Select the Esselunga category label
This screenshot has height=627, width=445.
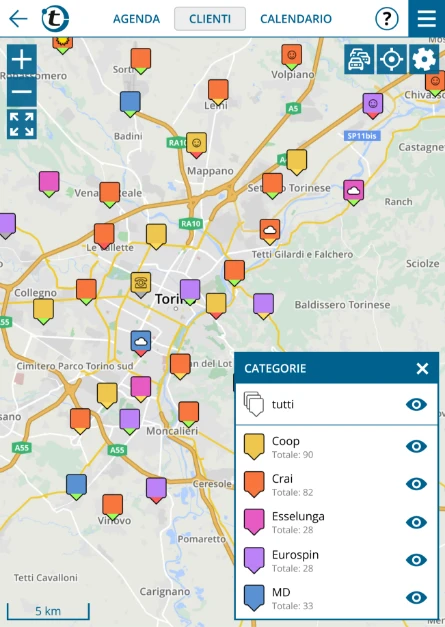click(x=298, y=516)
